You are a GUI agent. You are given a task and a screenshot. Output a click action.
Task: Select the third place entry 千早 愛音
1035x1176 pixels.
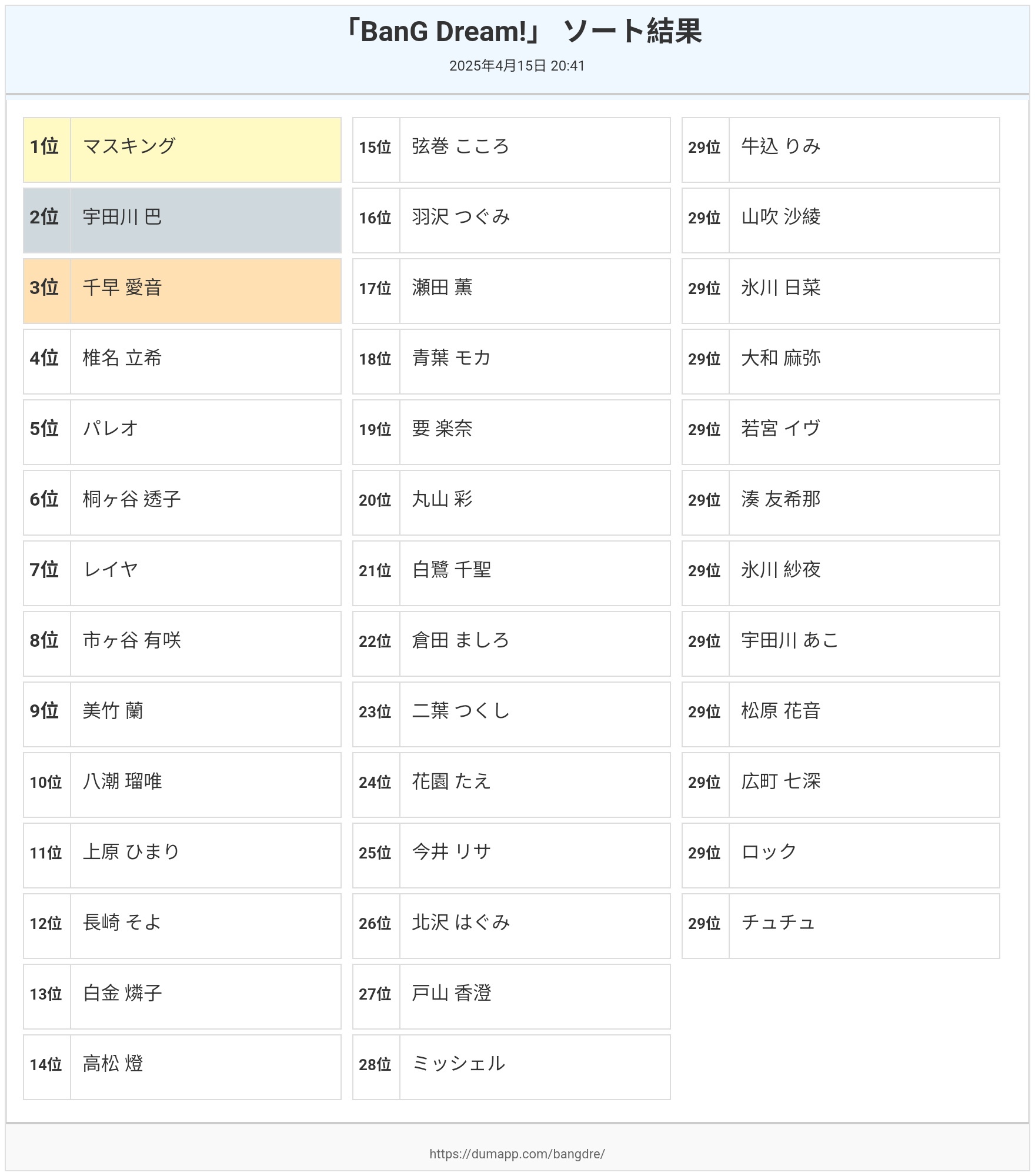tap(182, 291)
